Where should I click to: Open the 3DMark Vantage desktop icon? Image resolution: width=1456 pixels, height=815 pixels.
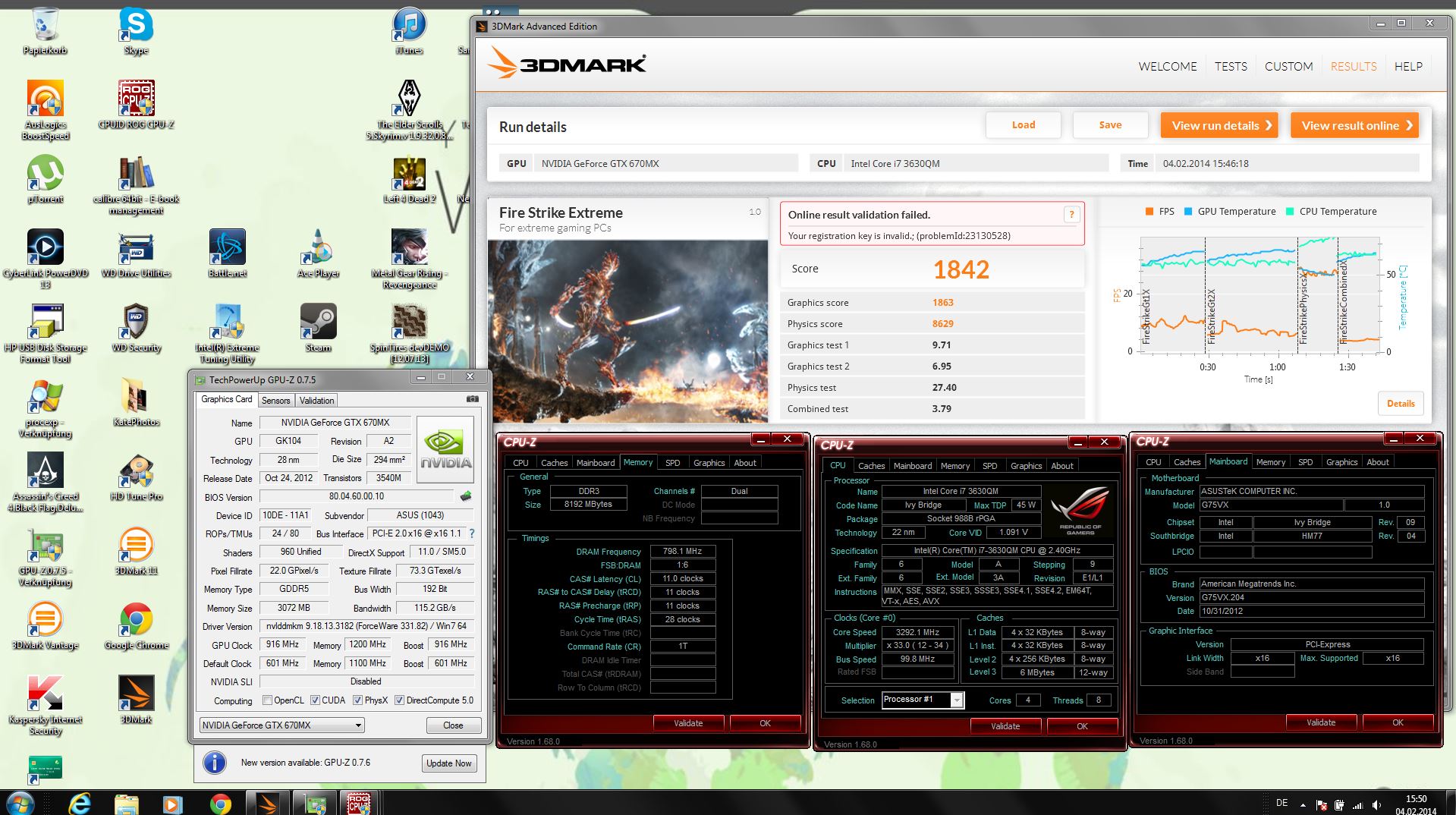point(46,625)
